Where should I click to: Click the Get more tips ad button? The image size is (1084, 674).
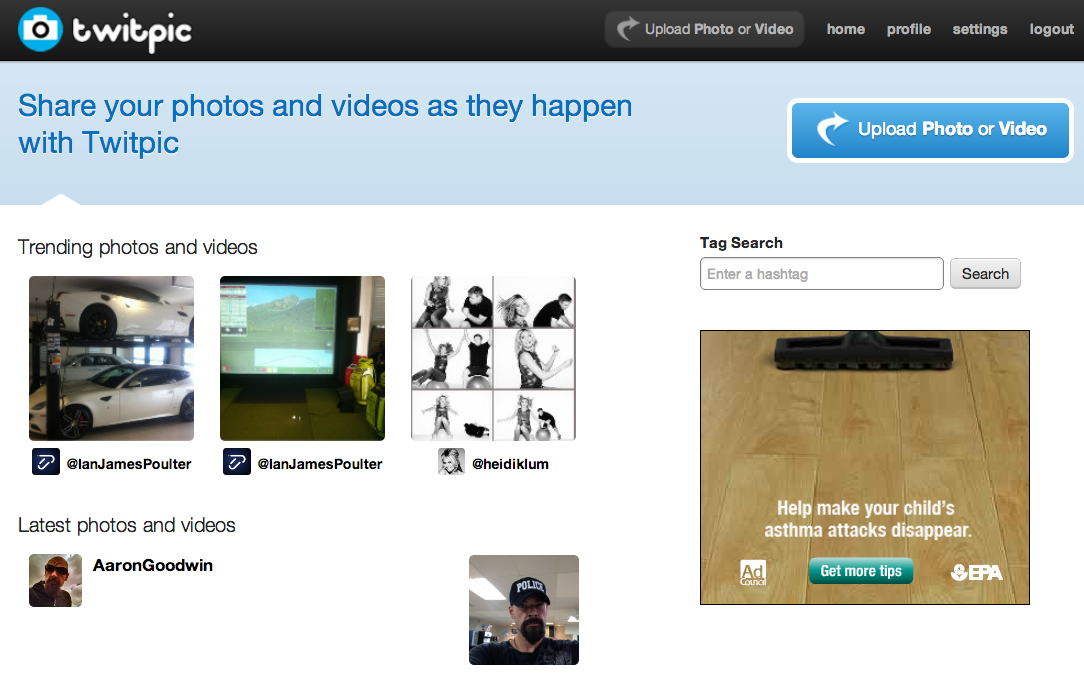861,571
